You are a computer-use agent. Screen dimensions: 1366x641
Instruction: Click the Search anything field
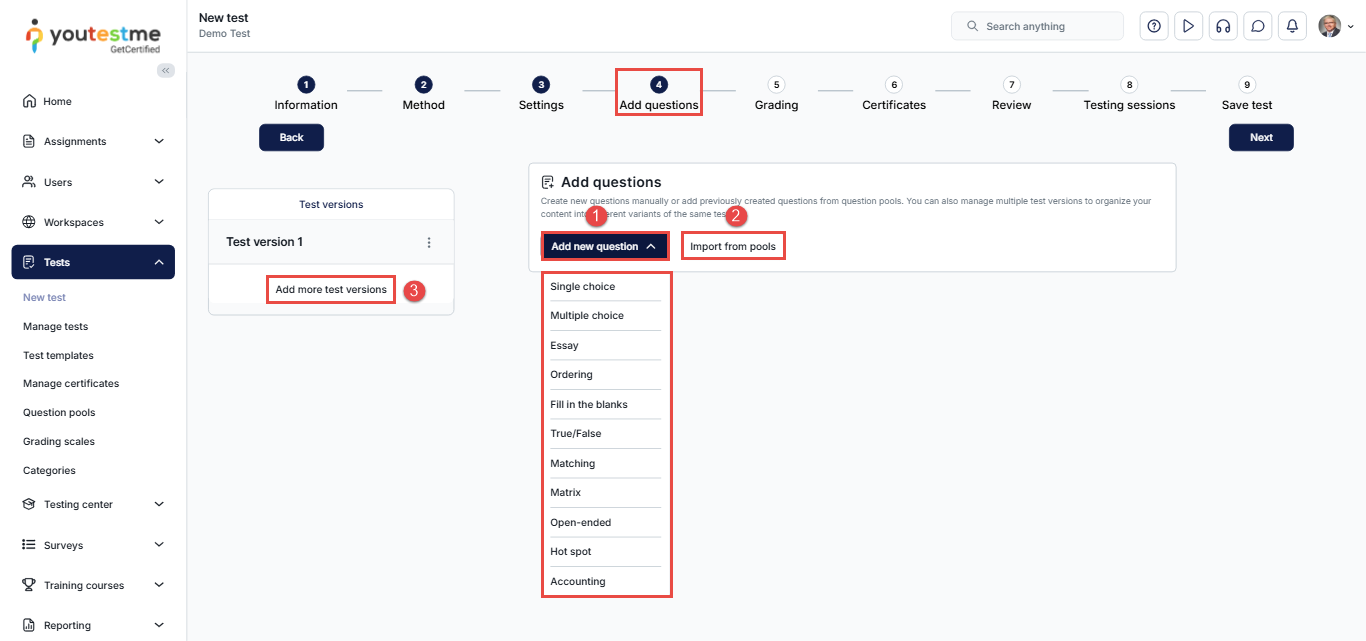1037,26
